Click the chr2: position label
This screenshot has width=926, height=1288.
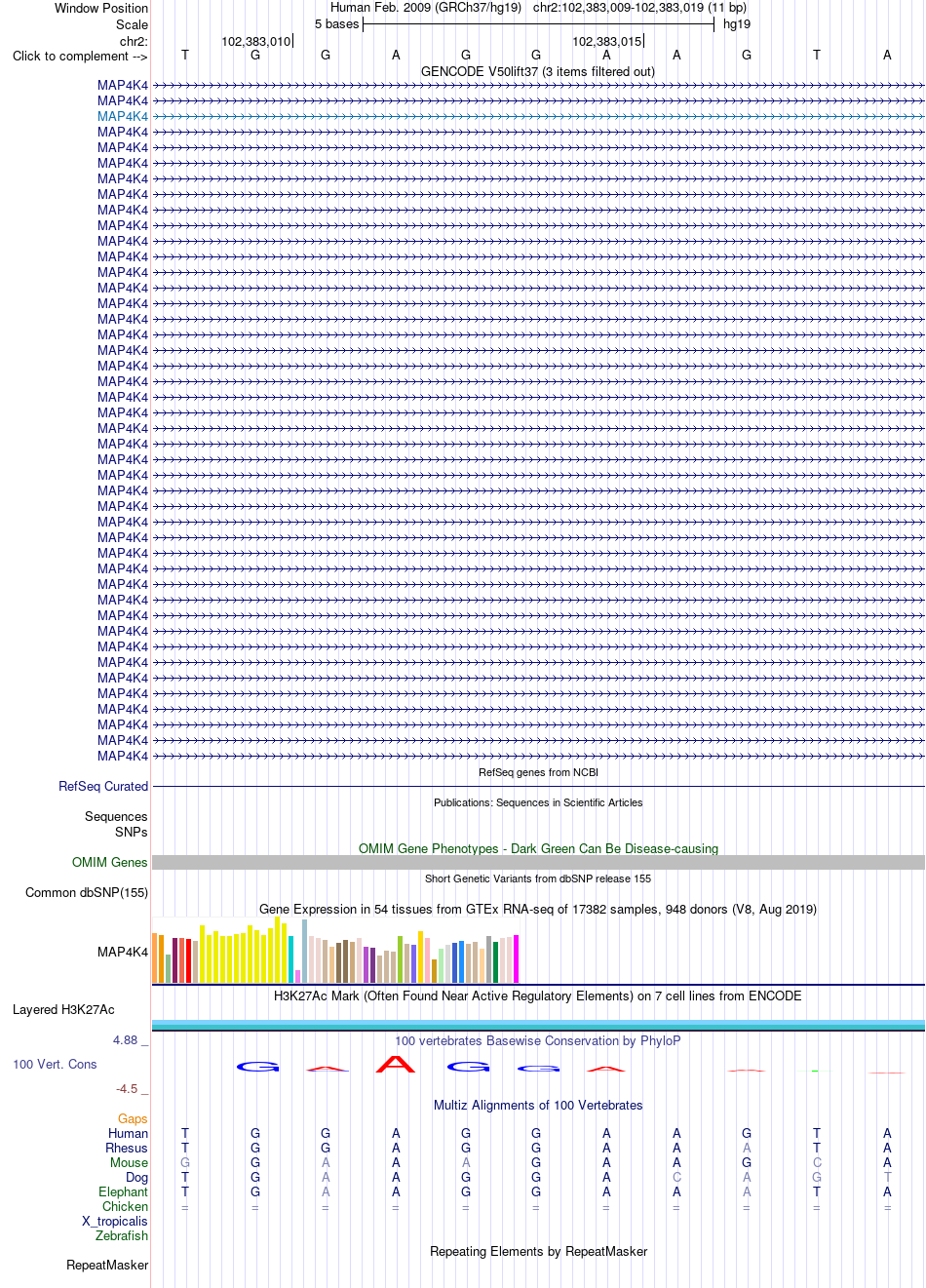click(x=134, y=42)
